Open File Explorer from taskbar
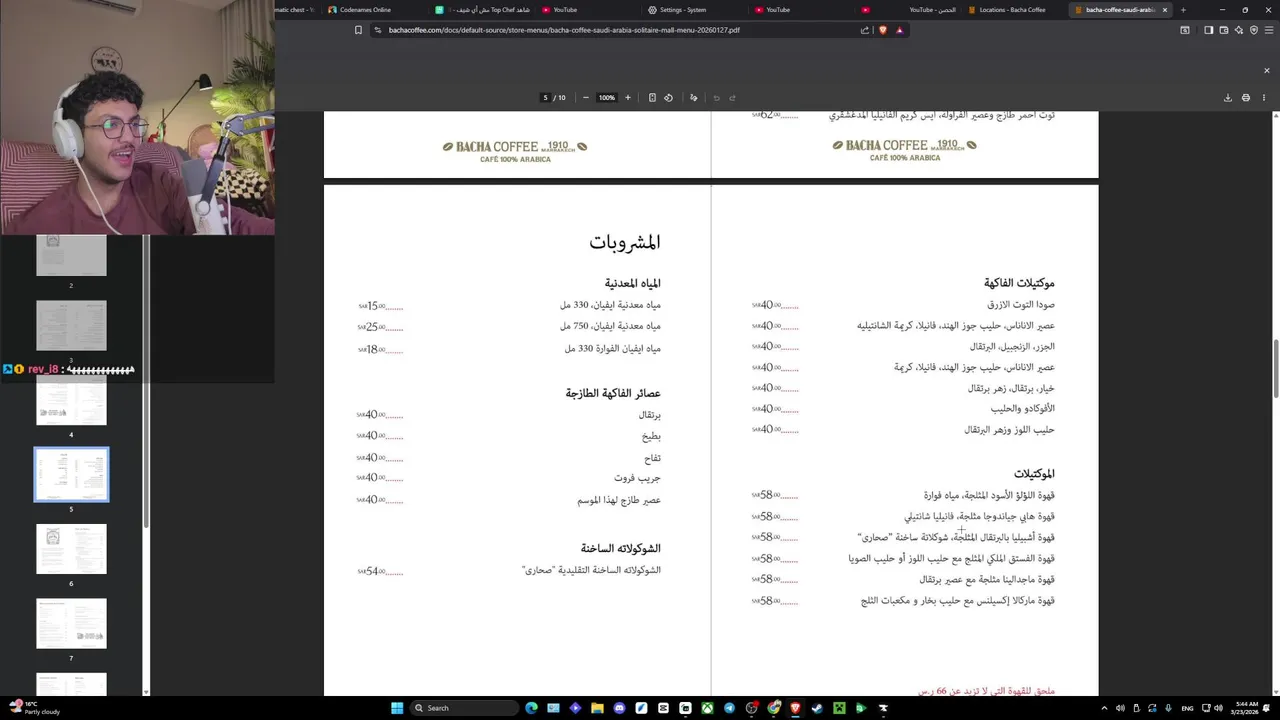The image size is (1280, 720). point(597,708)
